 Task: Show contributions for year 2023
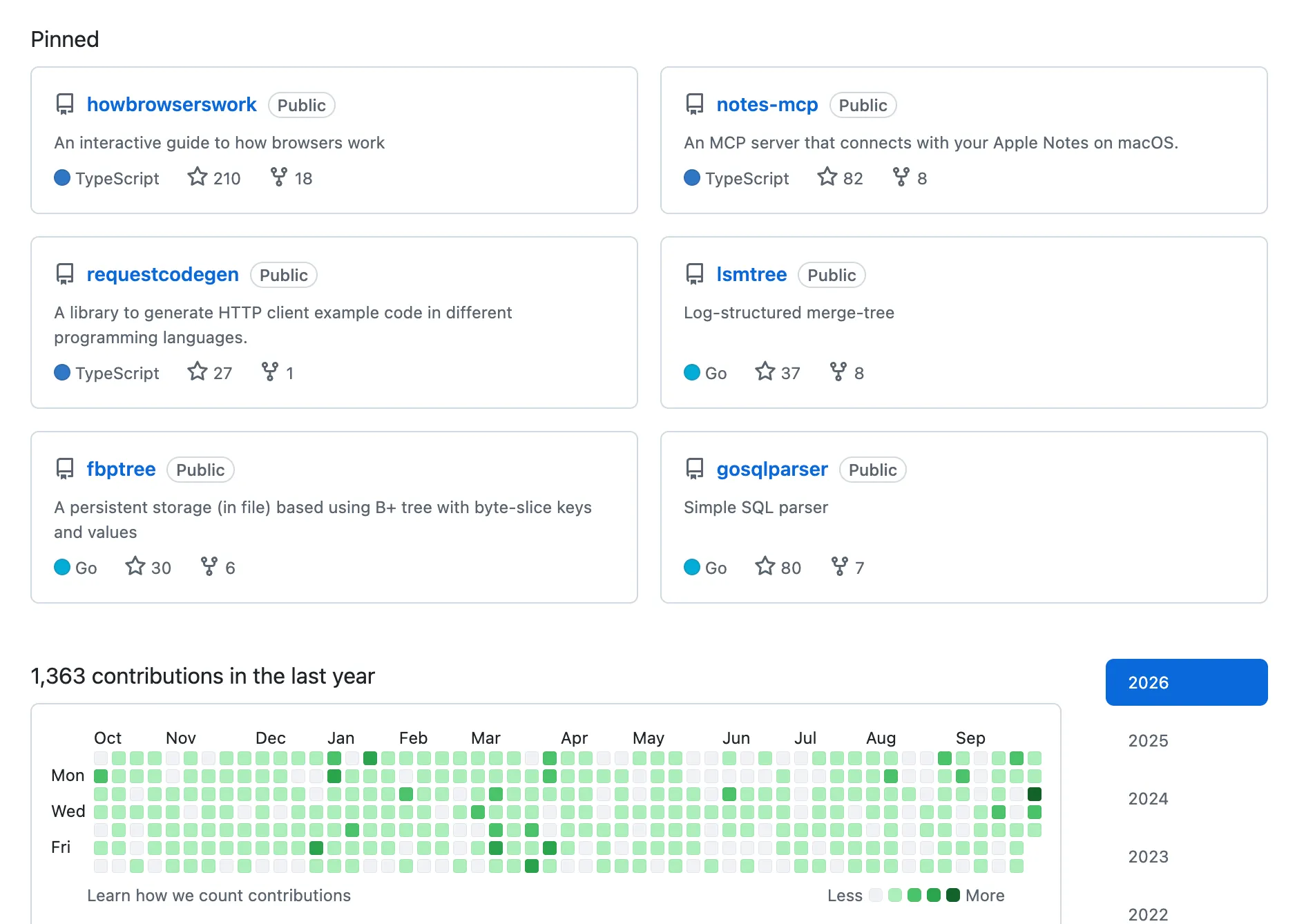pos(1187,856)
